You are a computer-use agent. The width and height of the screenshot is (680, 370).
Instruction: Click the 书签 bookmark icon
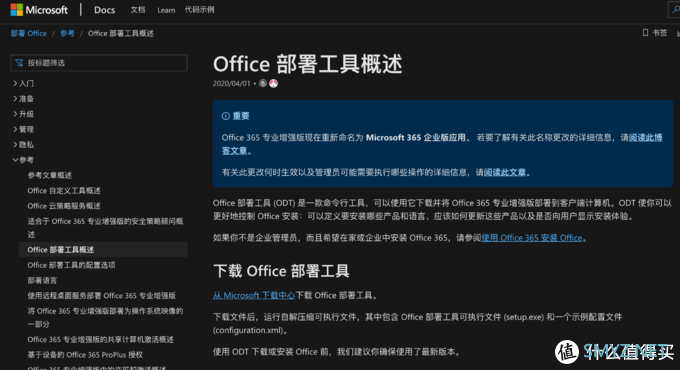tap(645, 33)
